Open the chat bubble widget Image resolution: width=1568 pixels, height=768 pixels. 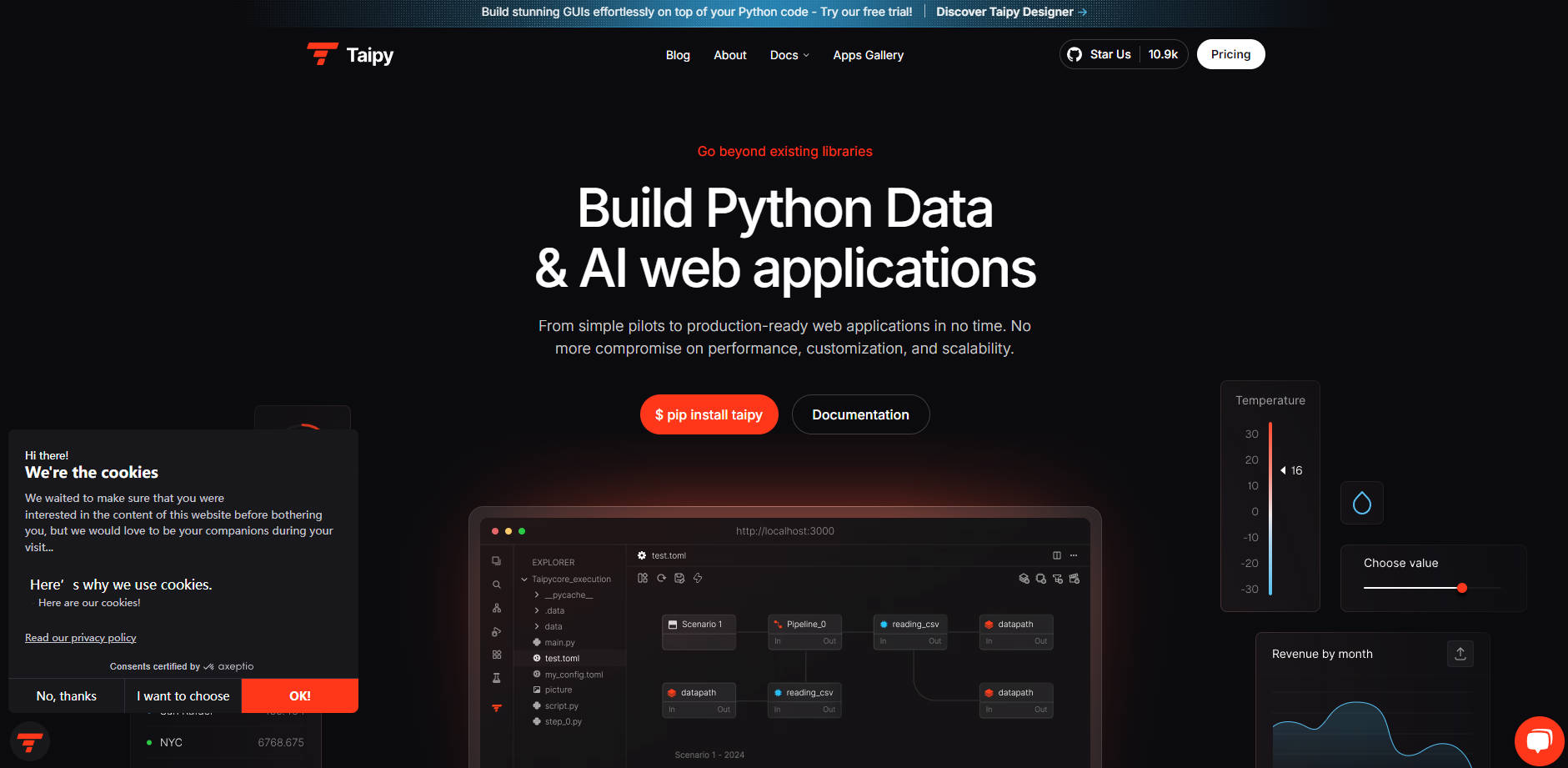1539,740
